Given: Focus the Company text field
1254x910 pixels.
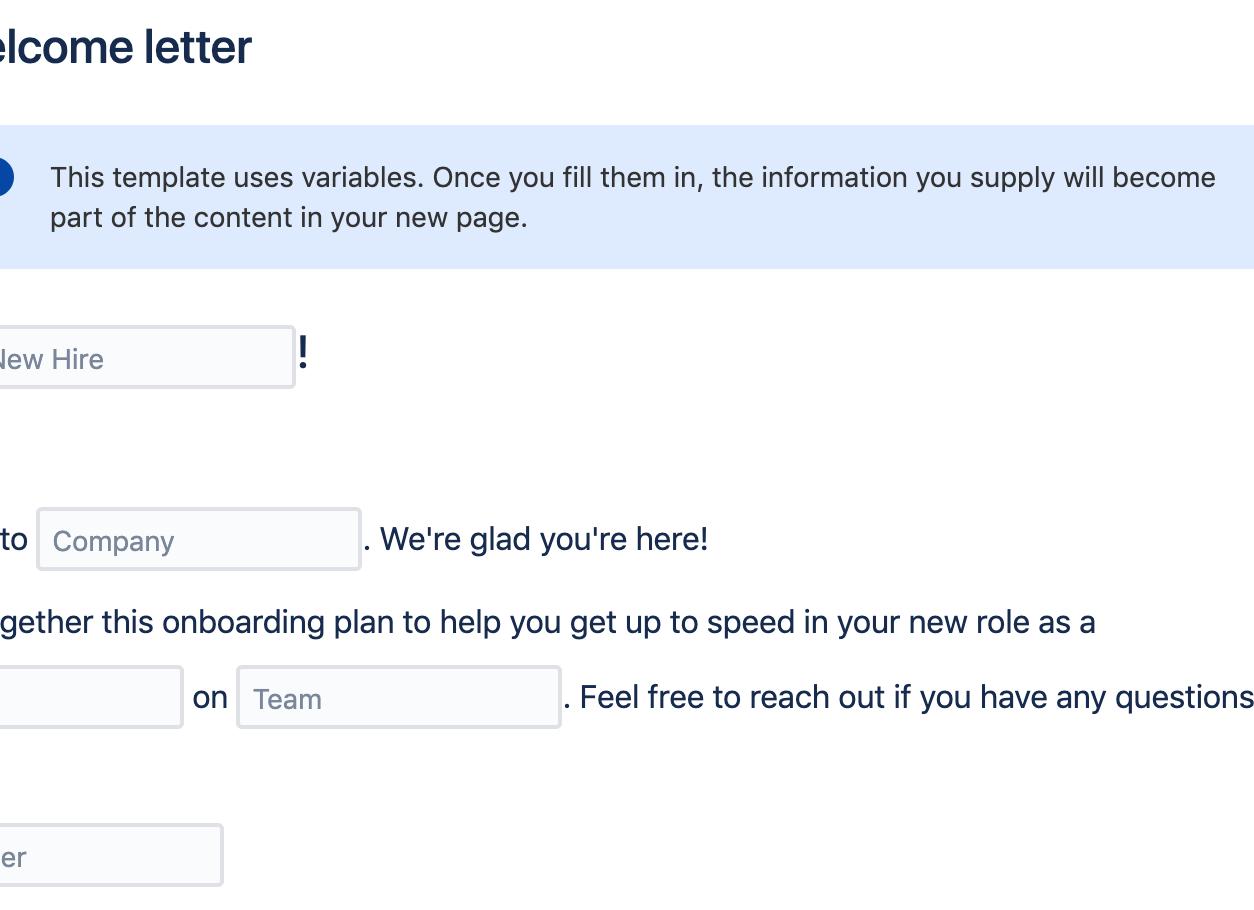Looking at the screenshot, I should pos(199,540).
